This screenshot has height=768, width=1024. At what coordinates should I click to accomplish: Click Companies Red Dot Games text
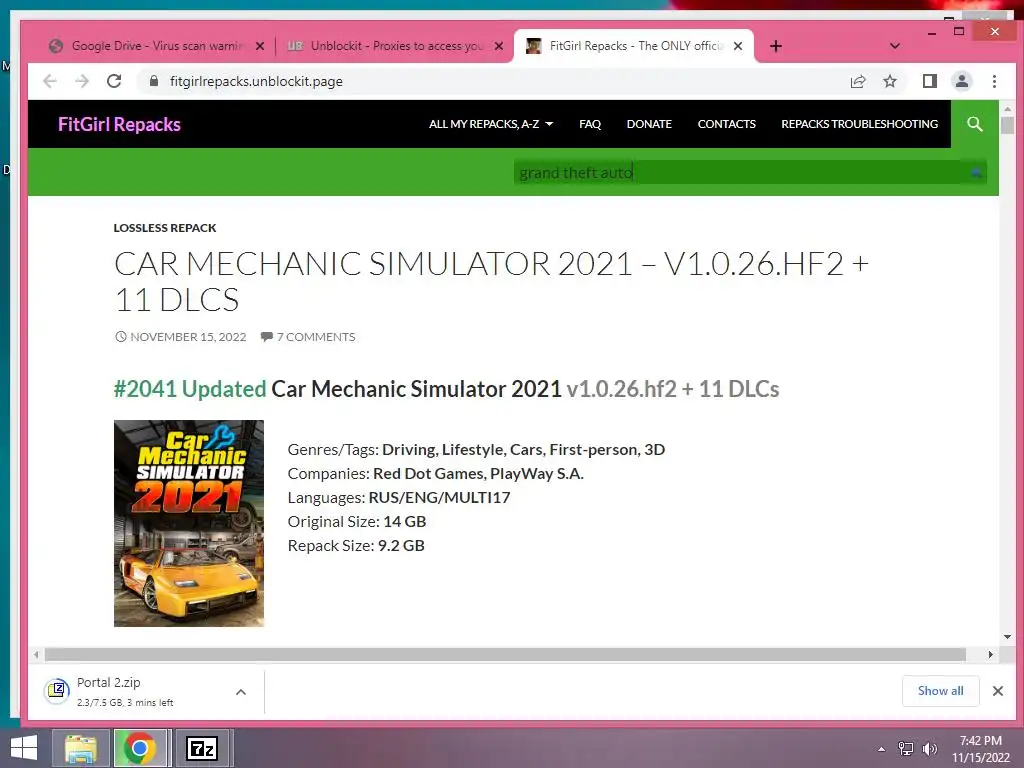(436, 473)
